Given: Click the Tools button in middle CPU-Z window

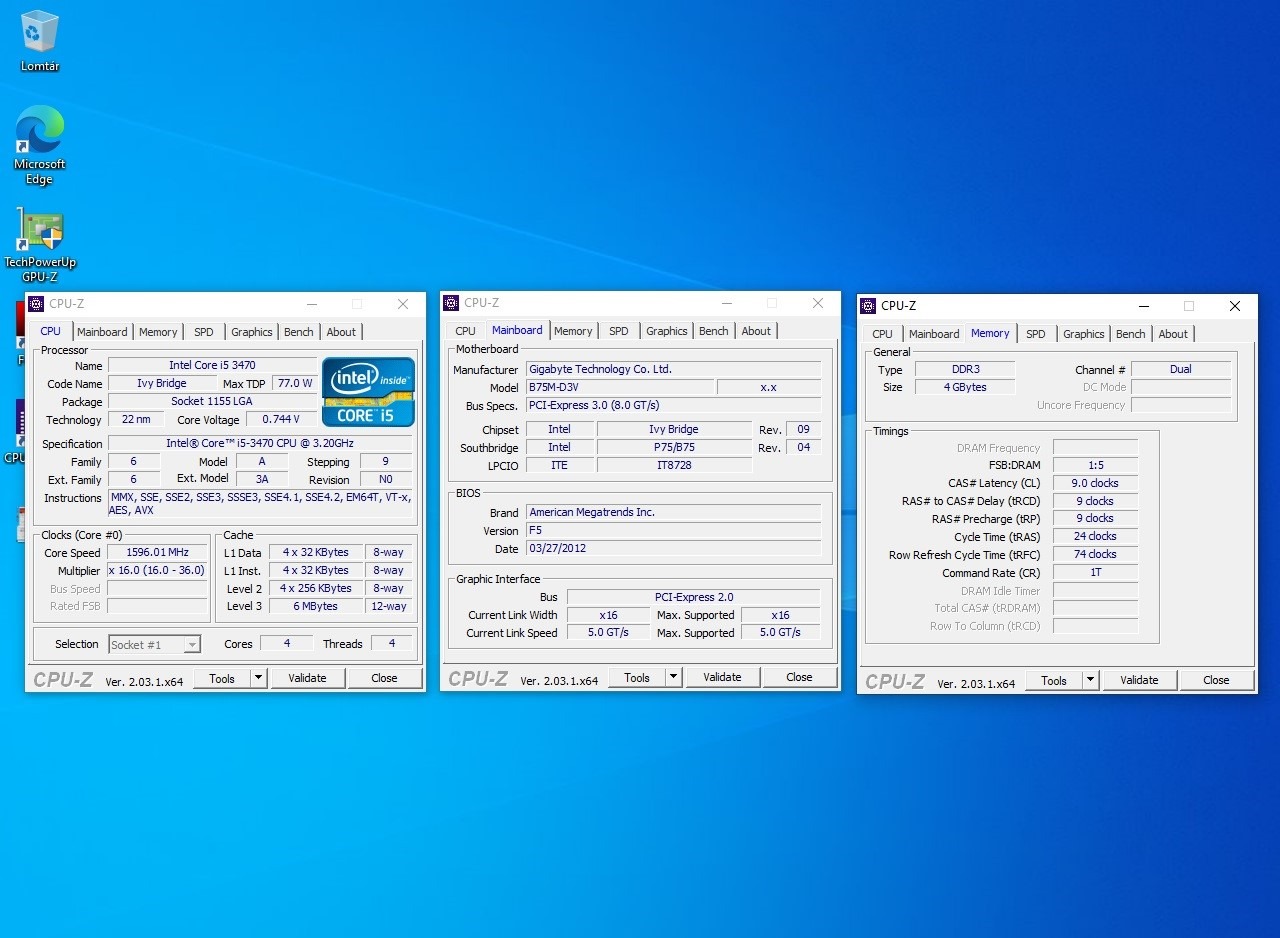Looking at the screenshot, I should click(x=637, y=677).
